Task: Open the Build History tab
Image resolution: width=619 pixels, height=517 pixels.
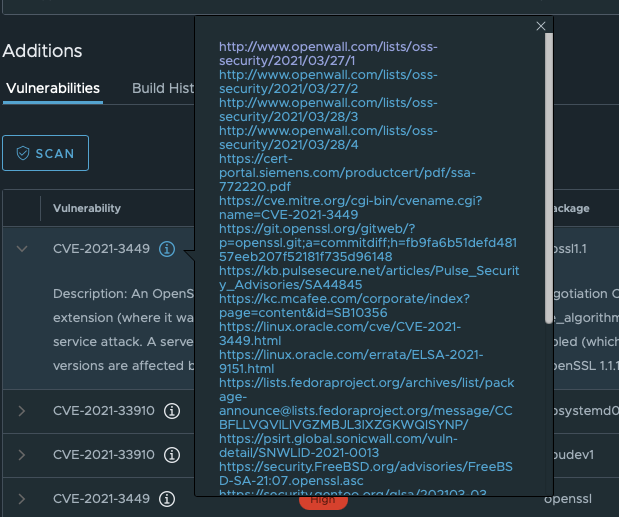Action: [163, 88]
